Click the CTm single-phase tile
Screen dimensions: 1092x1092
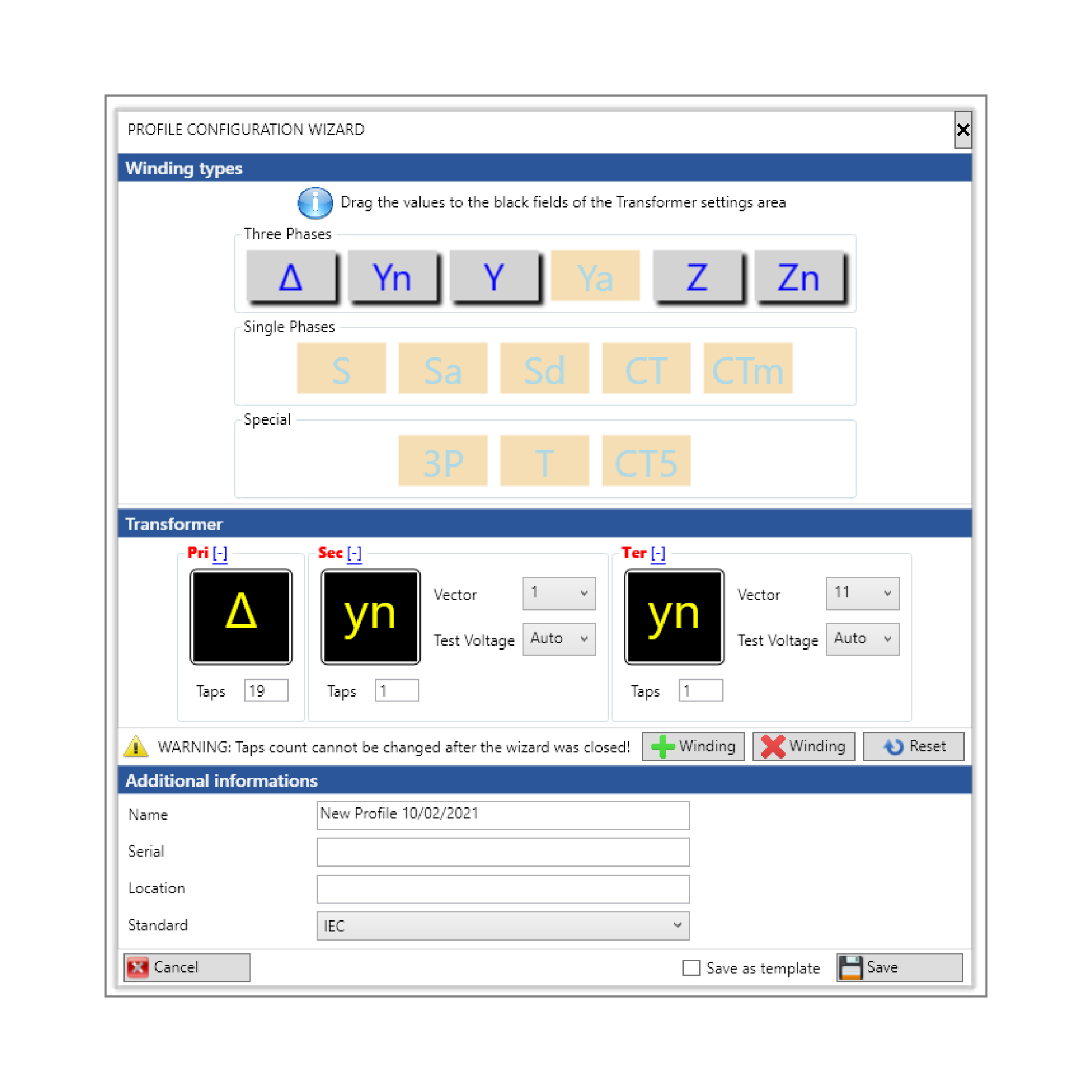tap(749, 369)
